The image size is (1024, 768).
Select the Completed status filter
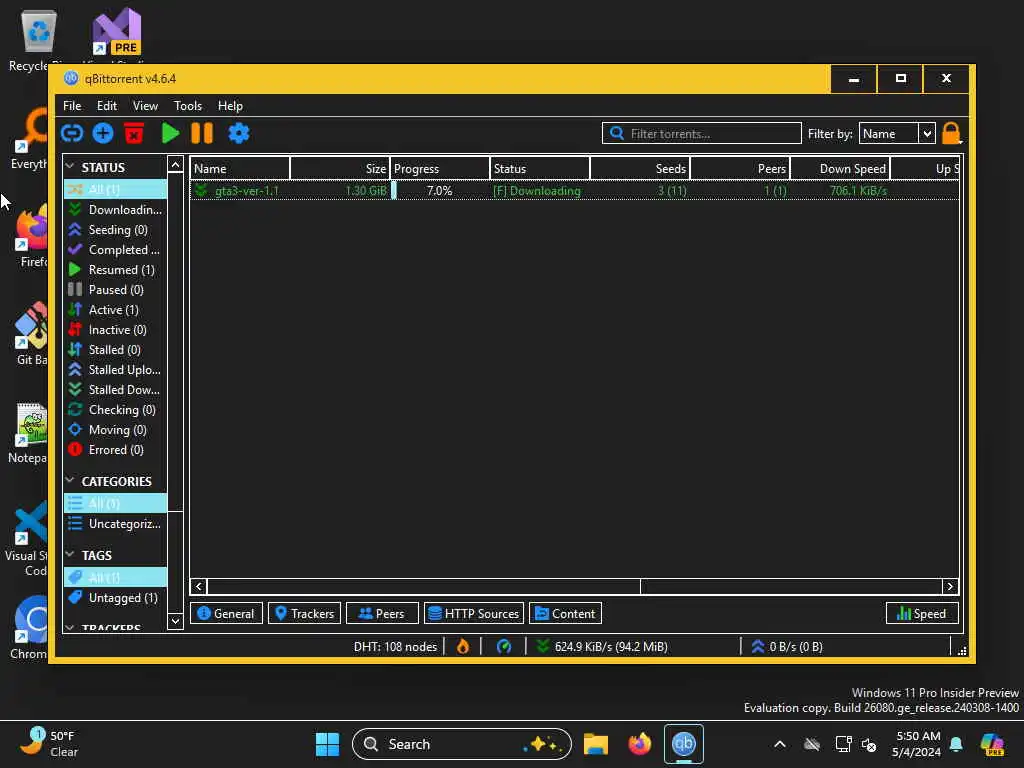(116, 249)
